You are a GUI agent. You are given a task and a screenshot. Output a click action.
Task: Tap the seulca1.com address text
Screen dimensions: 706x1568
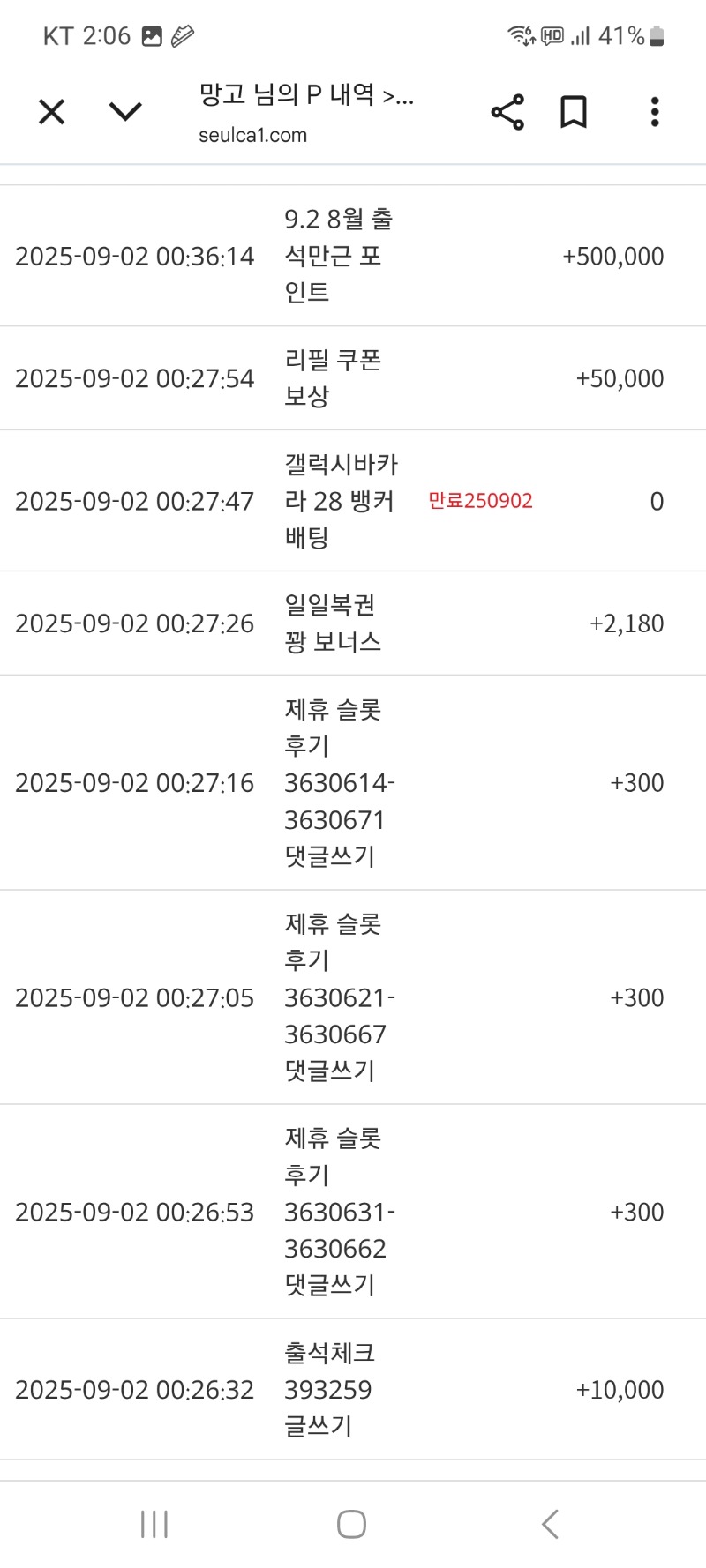coord(253,135)
